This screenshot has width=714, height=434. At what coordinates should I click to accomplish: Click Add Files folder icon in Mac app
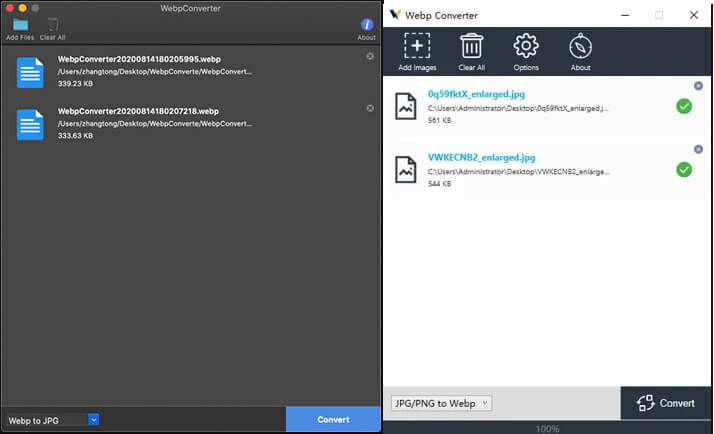point(19,25)
